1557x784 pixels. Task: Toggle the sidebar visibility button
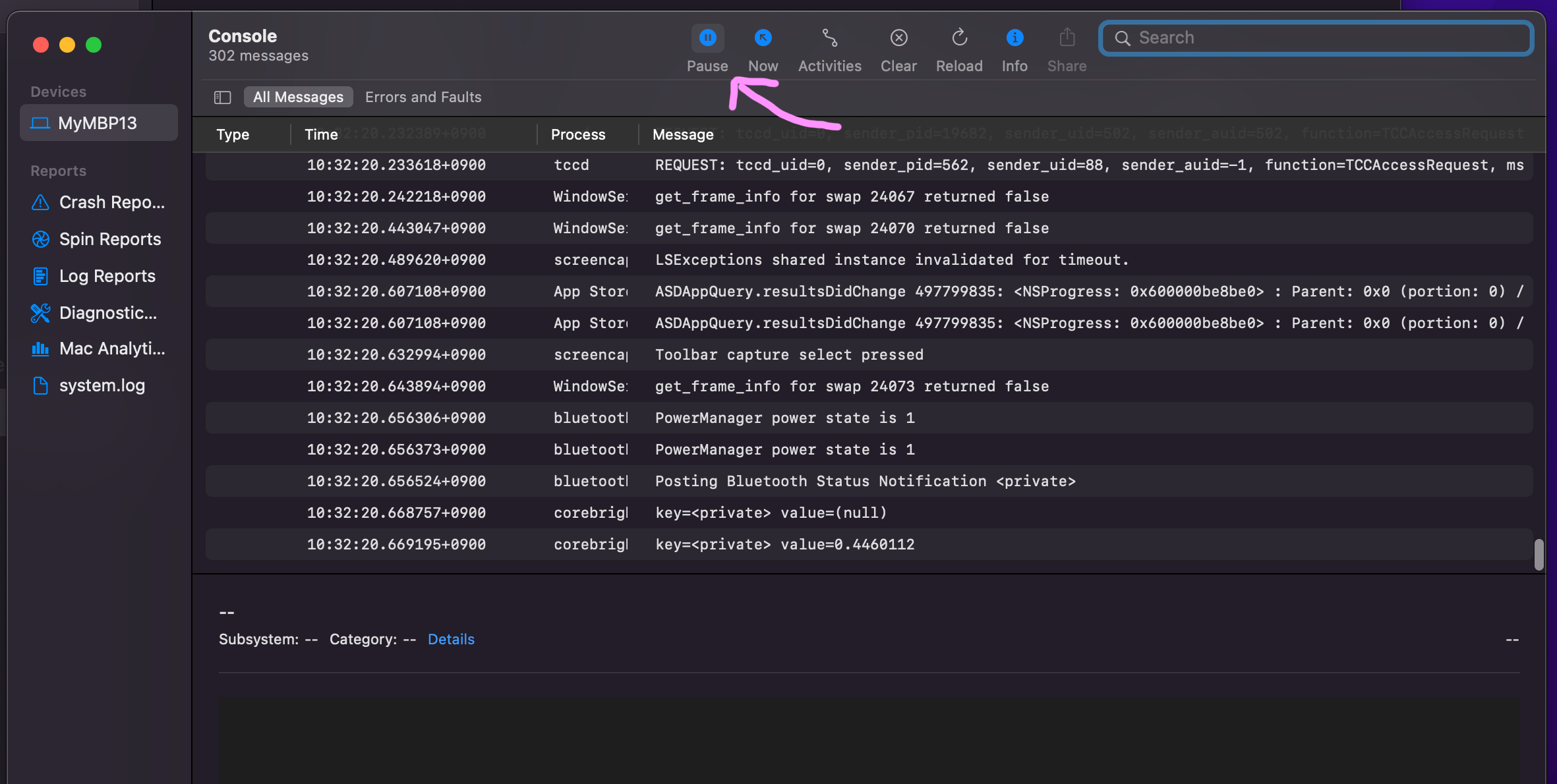222,98
